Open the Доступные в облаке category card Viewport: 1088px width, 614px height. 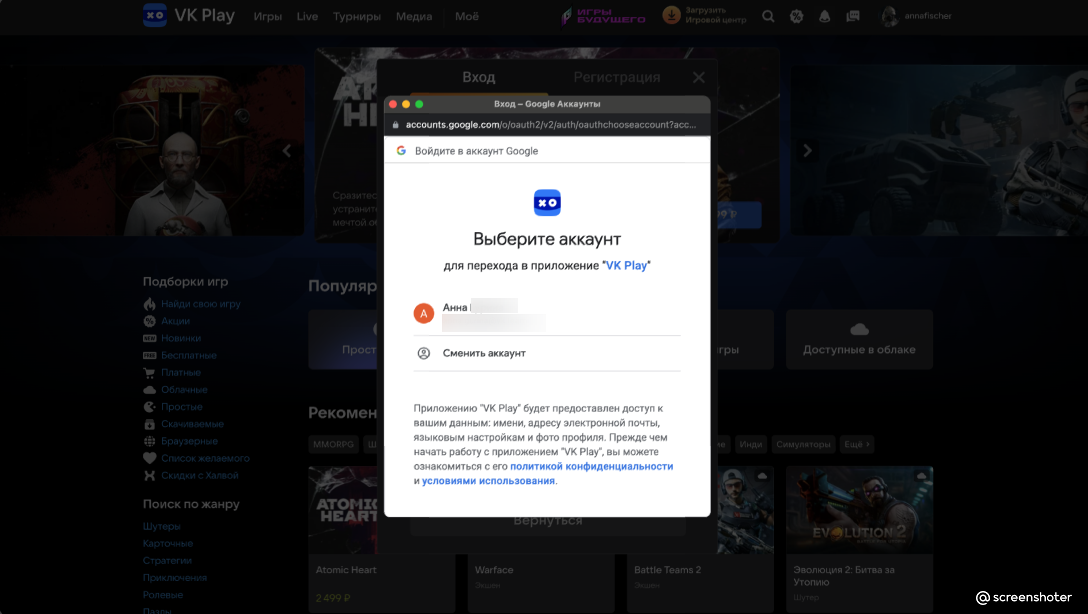click(859, 339)
